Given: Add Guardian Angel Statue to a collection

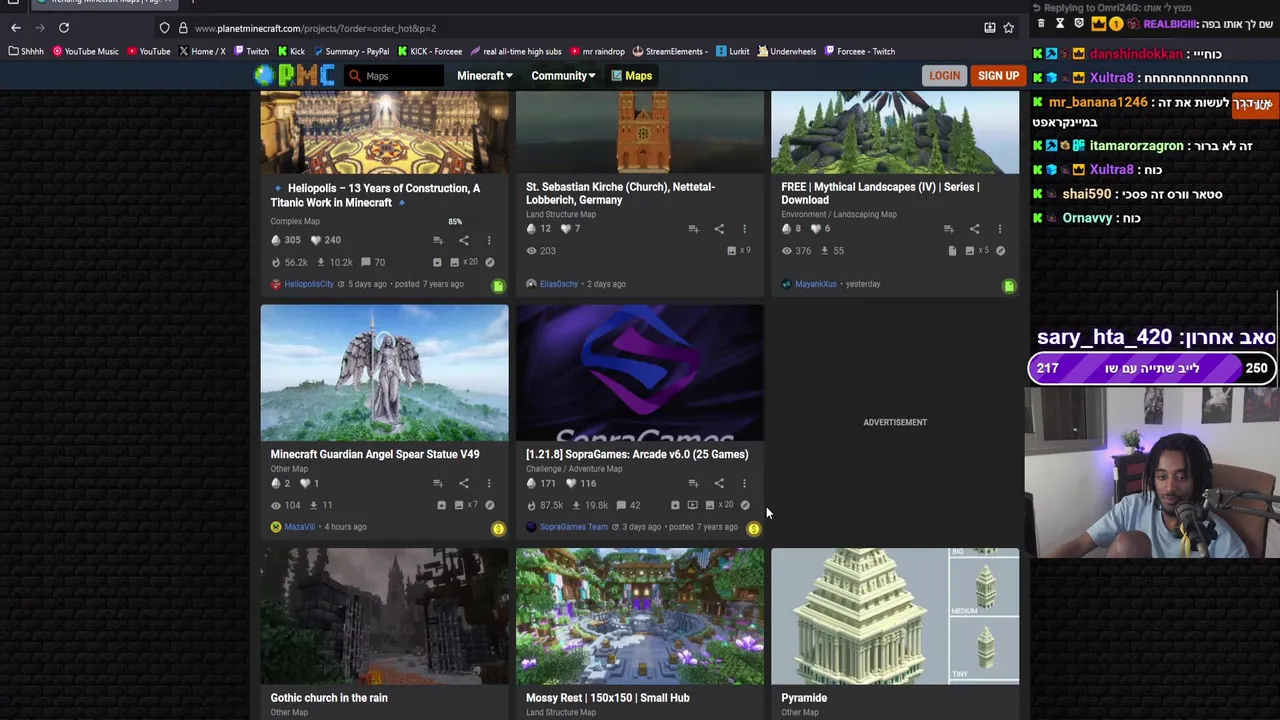Looking at the screenshot, I should (x=438, y=484).
